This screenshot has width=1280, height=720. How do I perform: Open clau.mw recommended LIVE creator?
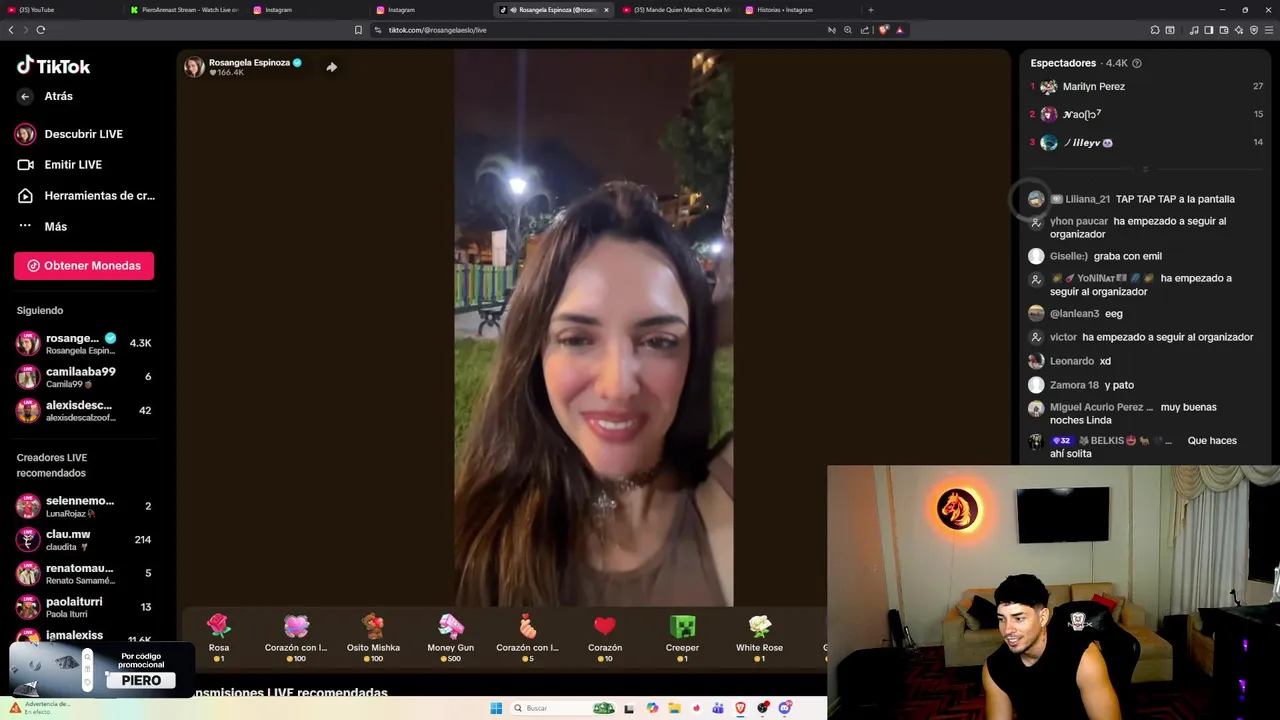pos(84,540)
